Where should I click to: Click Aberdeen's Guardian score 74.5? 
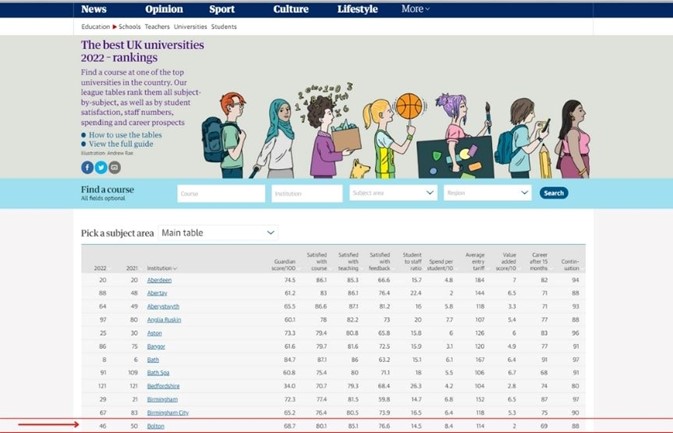pos(290,280)
